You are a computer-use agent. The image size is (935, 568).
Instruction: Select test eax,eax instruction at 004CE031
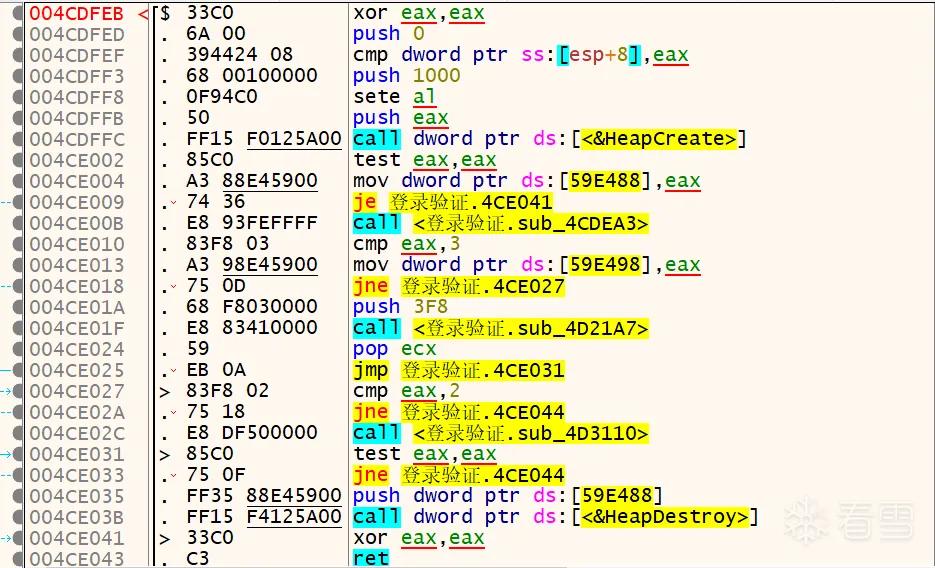425,454
